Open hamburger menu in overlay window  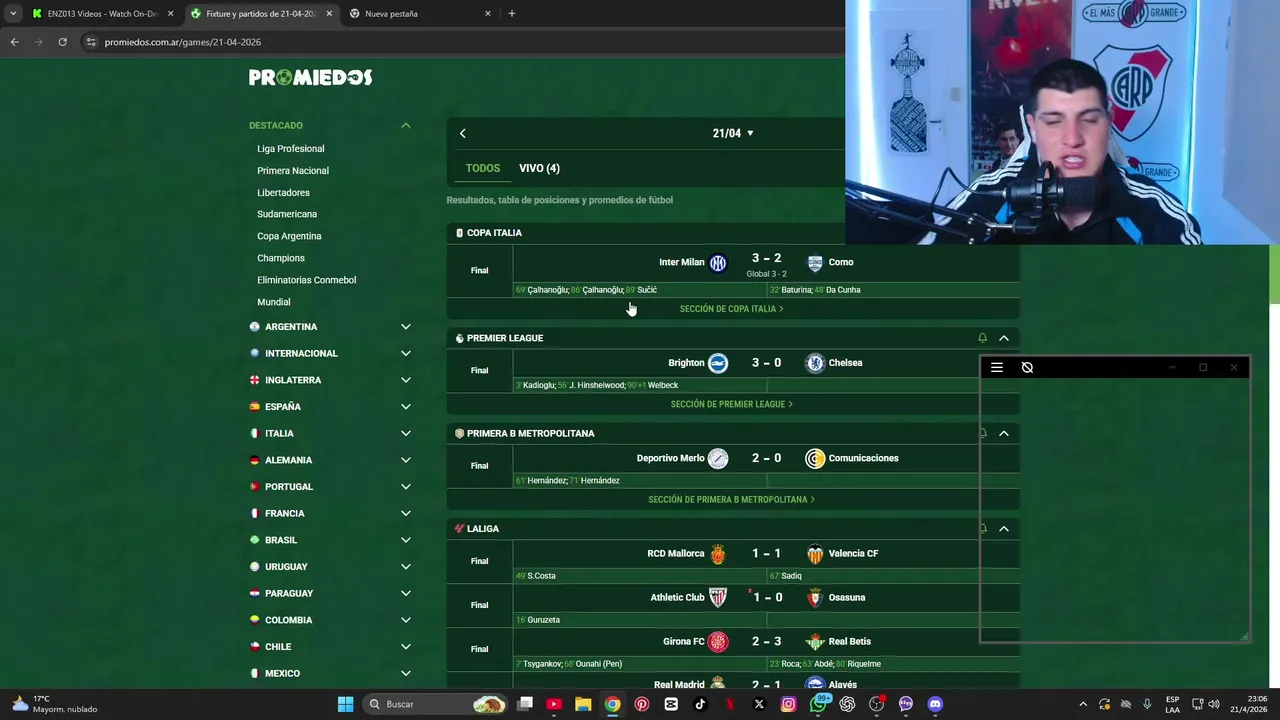coord(997,368)
